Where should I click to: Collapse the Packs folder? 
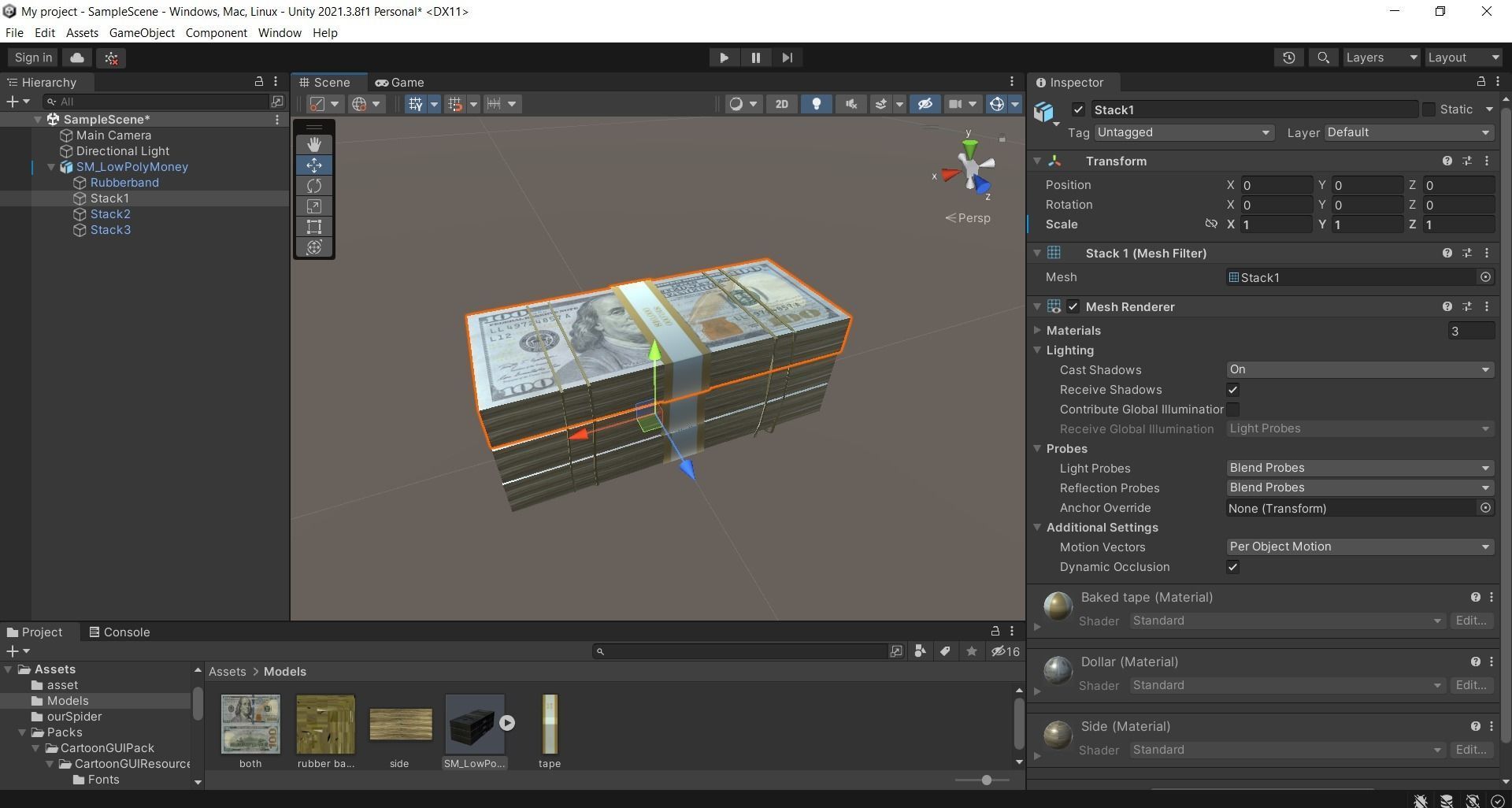(22, 732)
